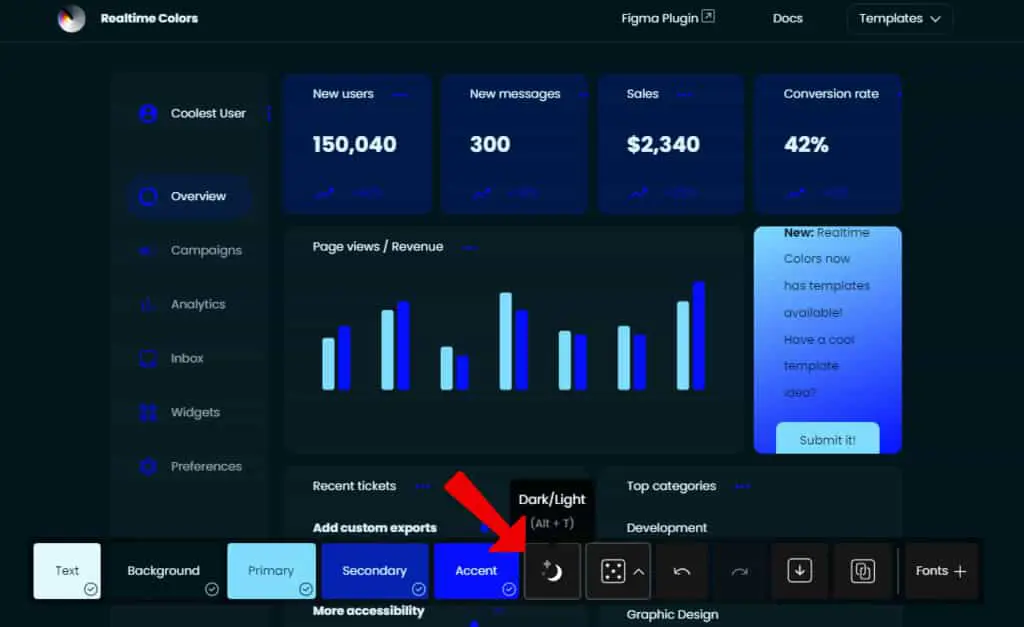This screenshot has height=627, width=1024.
Task: Click the Sales trend icon
Action: 639,193
